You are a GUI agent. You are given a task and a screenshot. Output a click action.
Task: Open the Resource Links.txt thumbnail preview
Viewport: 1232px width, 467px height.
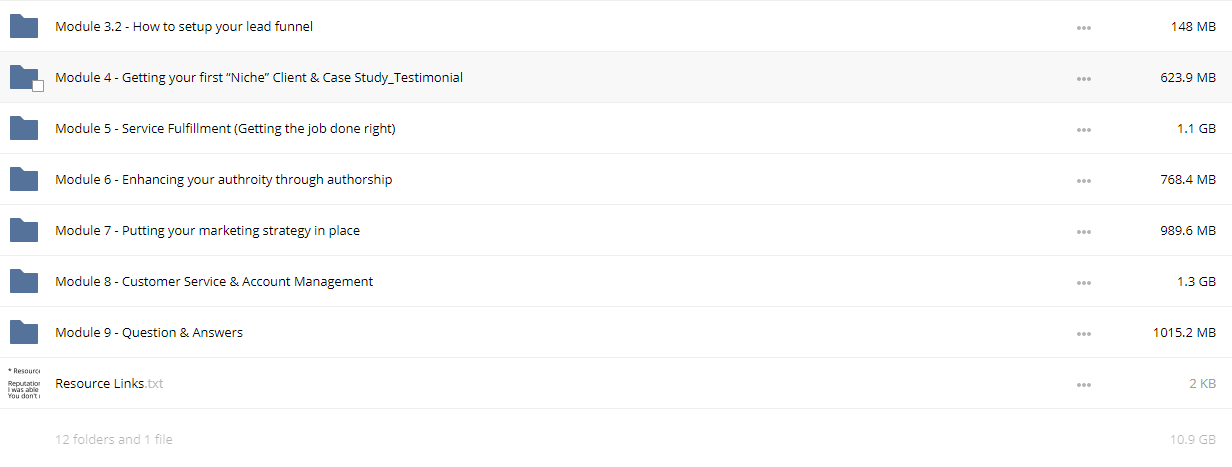click(23, 383)
